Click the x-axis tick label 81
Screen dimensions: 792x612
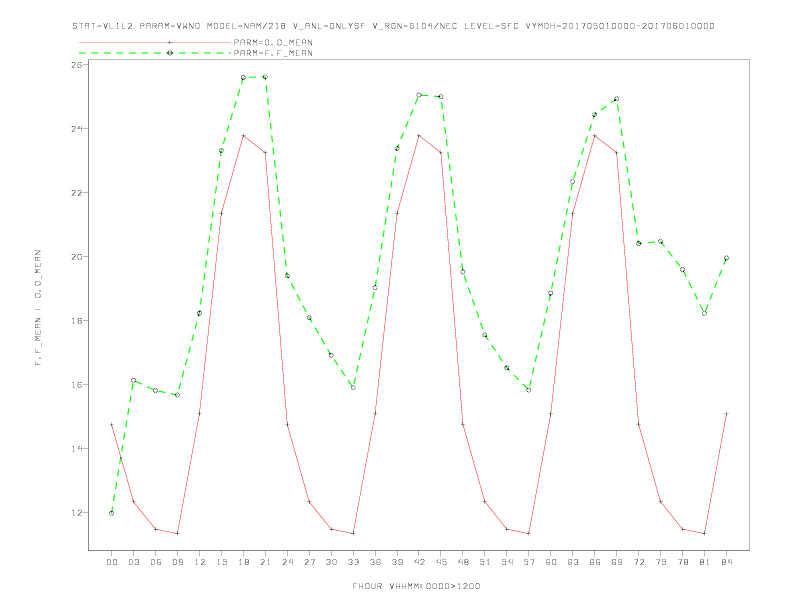coord(705,562)
